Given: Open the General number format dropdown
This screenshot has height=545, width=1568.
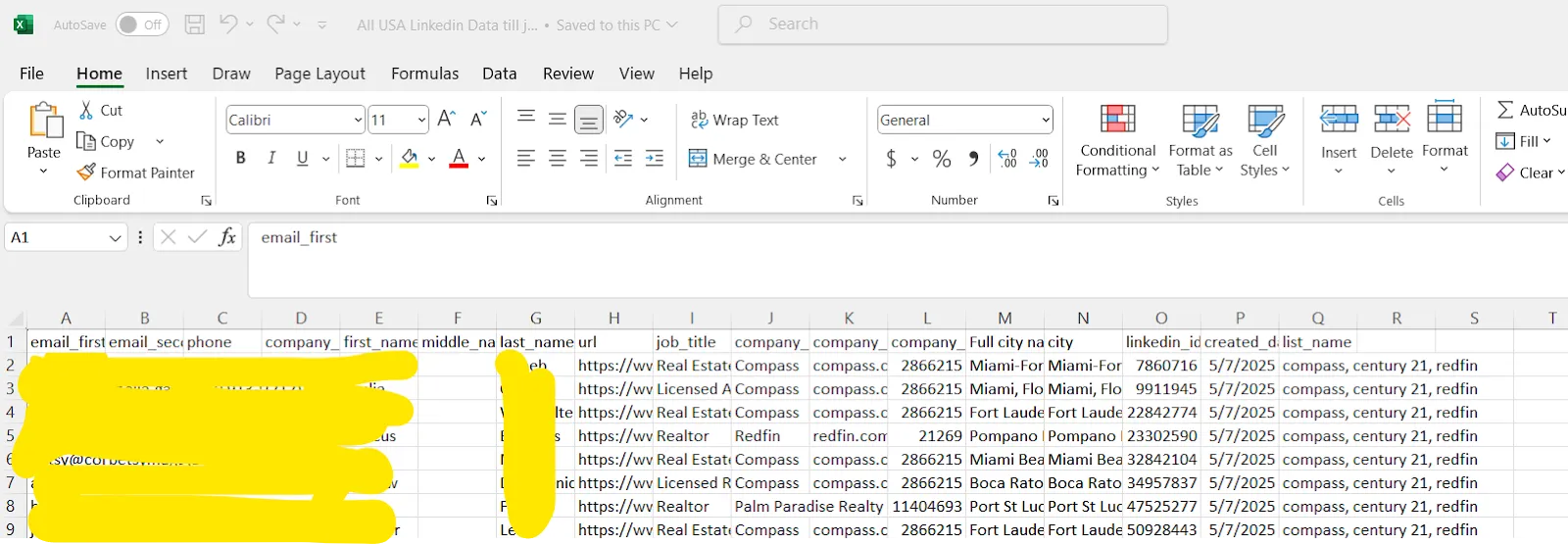Looking at the screenshot, I should pyautogui.click(x=1046, y=120).
